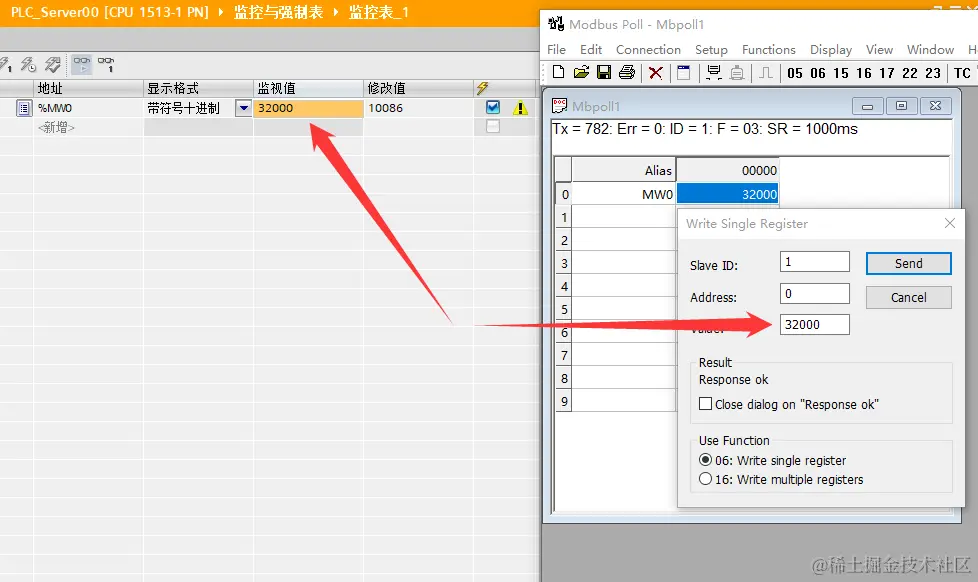Click the timed modify lightning-clock icon
The height and width of the screenshot is (582, 978).
pyautogui.click(x=29, y=64)
